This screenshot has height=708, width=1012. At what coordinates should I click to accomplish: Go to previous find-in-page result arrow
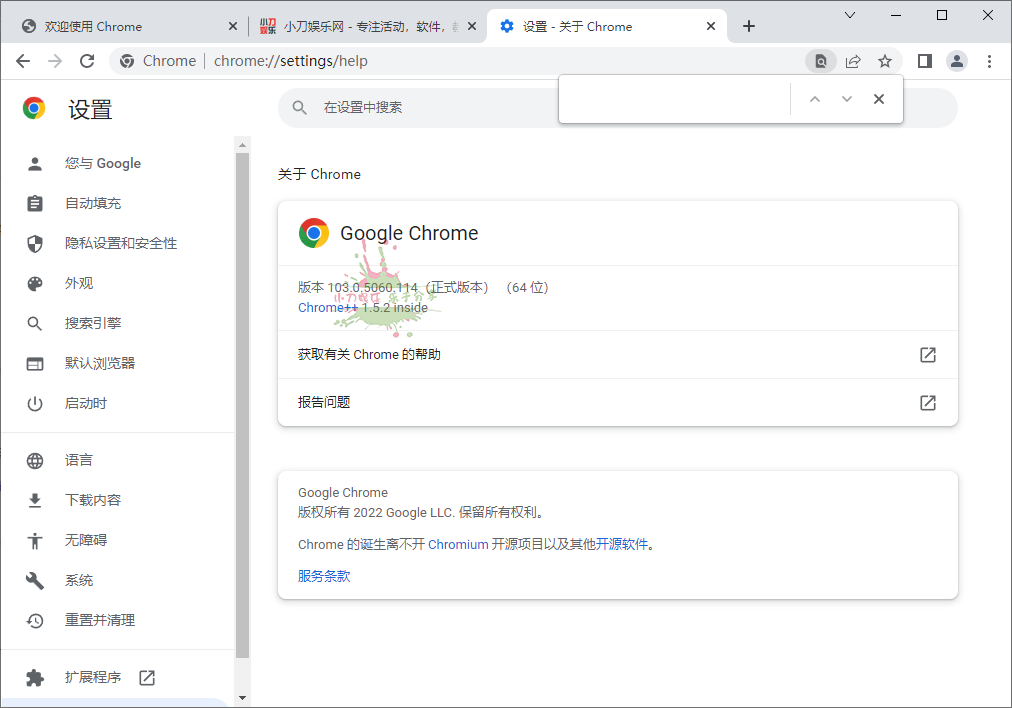815,99
